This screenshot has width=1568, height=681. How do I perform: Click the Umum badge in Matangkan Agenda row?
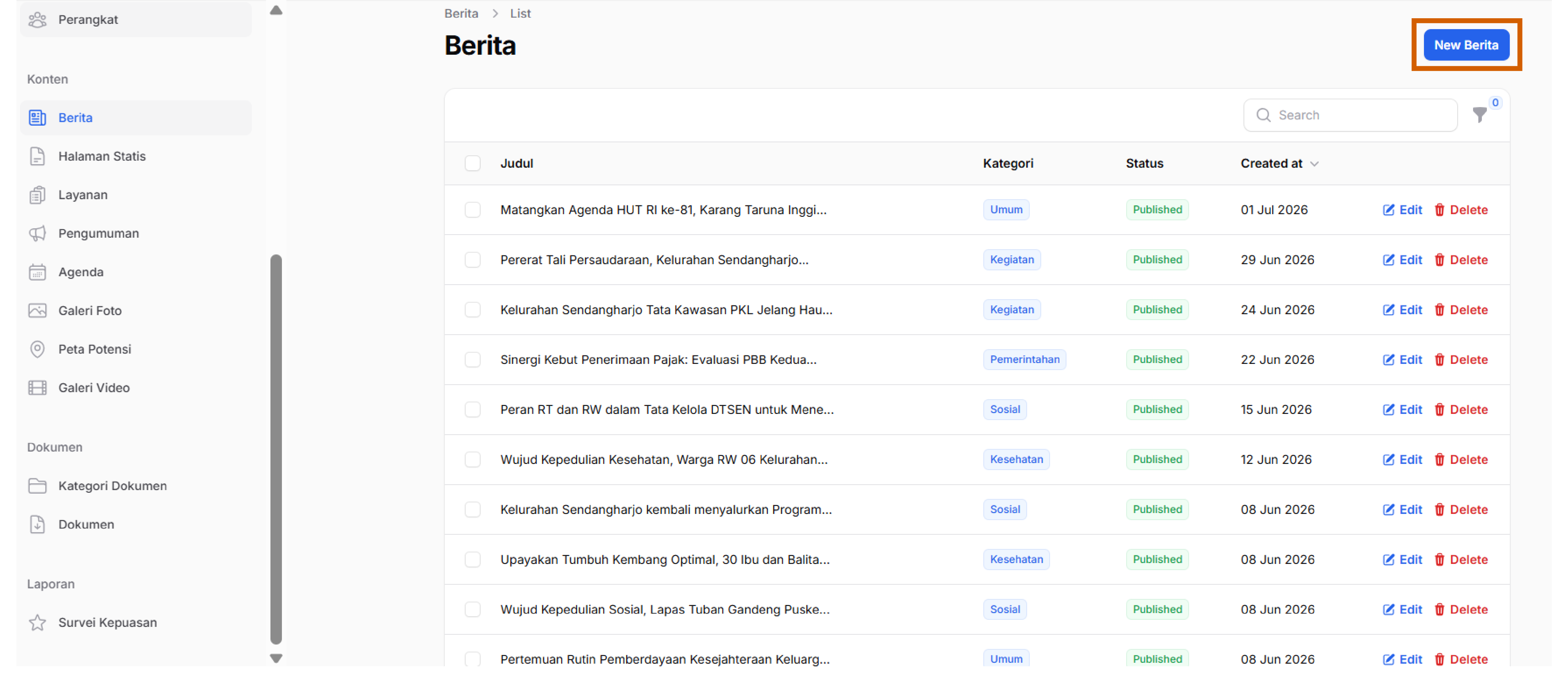click(x=1006, y=209)
